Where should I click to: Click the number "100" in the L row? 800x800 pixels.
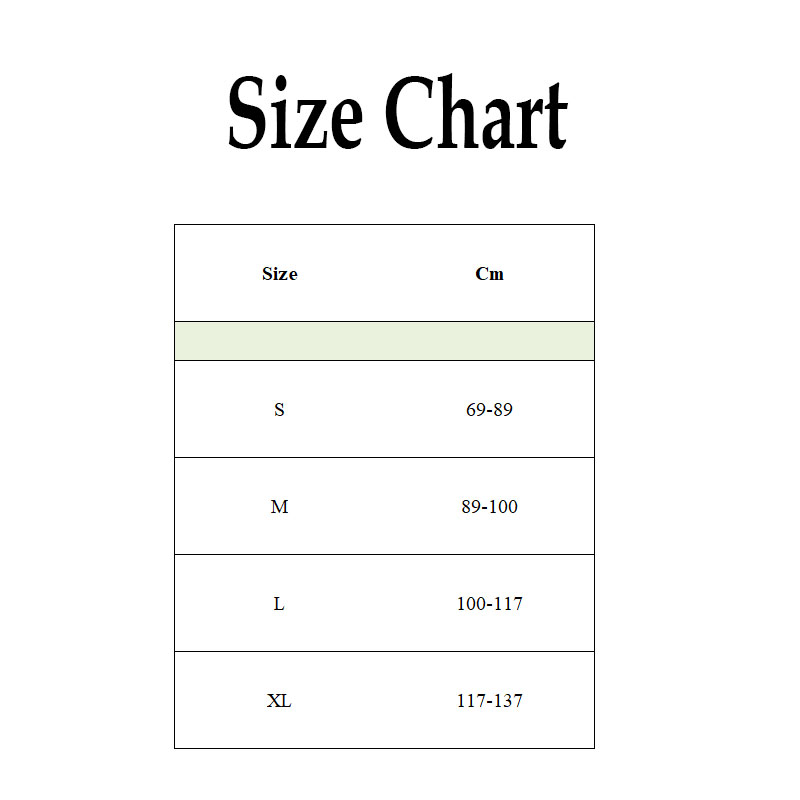(471, 604)
